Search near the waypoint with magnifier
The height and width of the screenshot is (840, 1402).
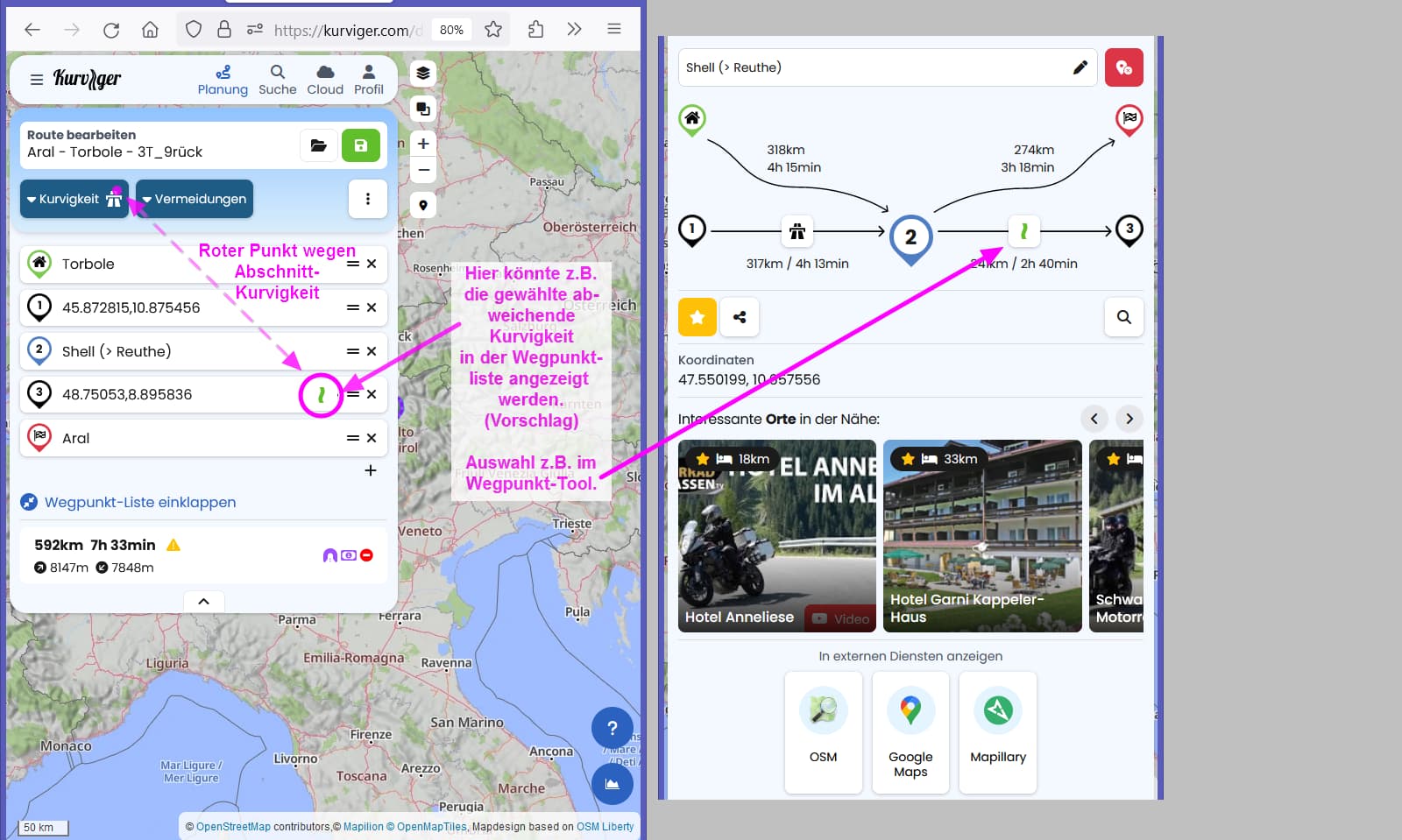tap(1124, 317)
